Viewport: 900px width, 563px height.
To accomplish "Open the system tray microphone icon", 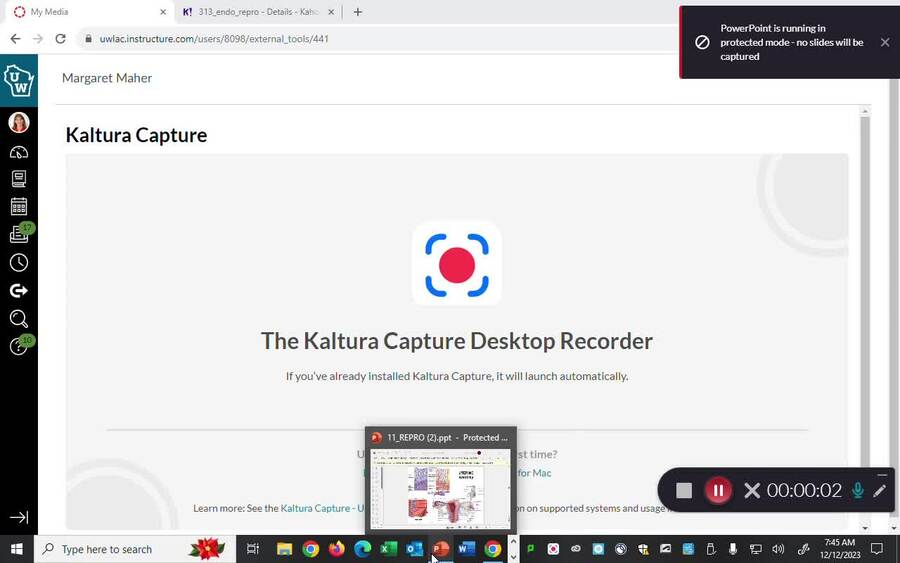I will click(732, 549).
